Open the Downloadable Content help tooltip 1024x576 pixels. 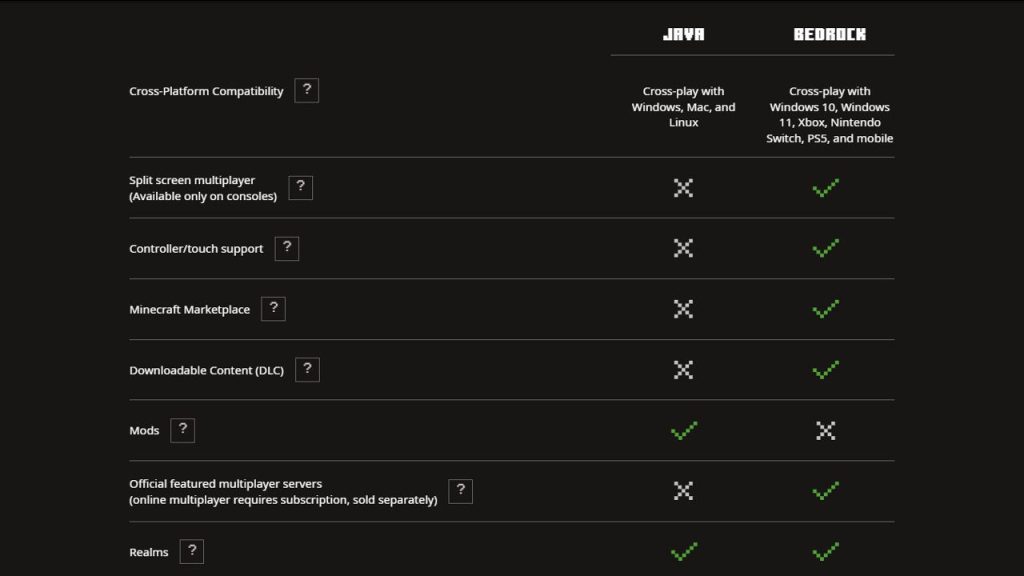307,369
